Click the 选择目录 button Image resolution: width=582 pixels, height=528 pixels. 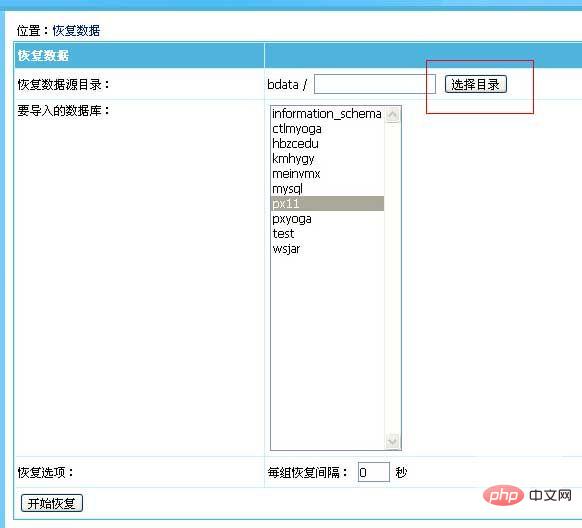click(x=475, y=85)
